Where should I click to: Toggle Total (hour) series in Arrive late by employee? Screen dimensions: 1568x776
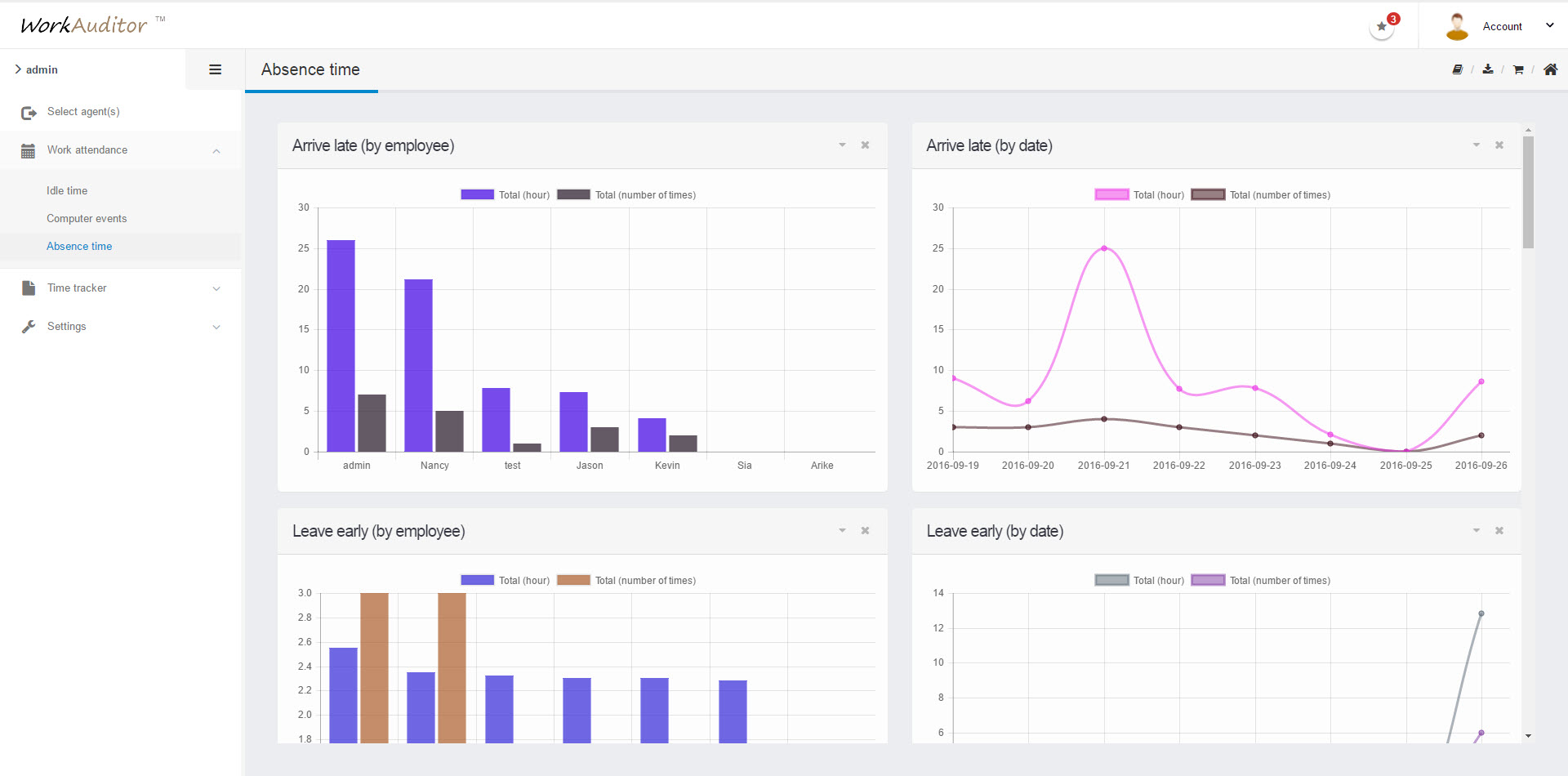click(x=505, y=195)
